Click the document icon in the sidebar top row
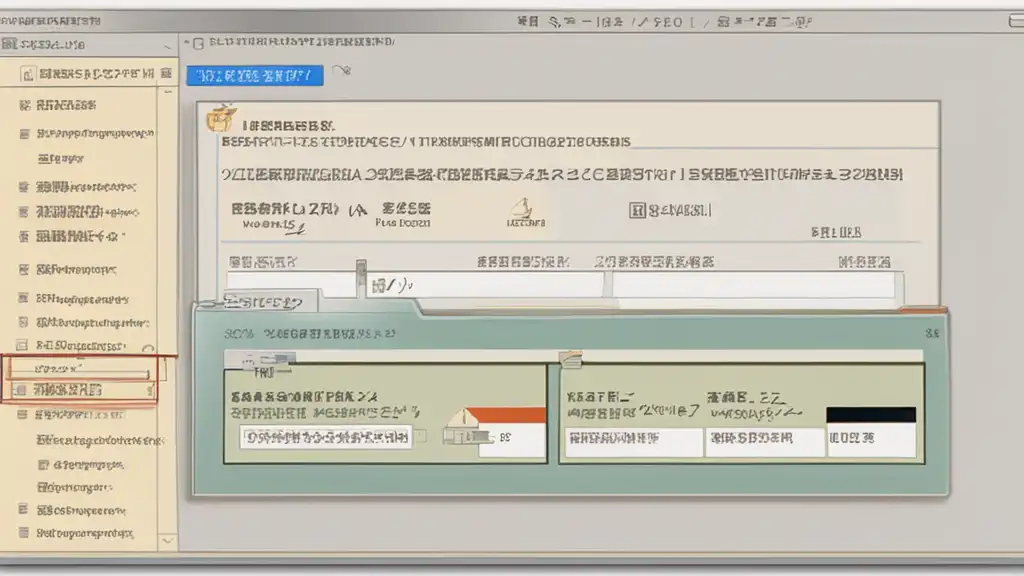The image size is (1024, 576). 27,74
